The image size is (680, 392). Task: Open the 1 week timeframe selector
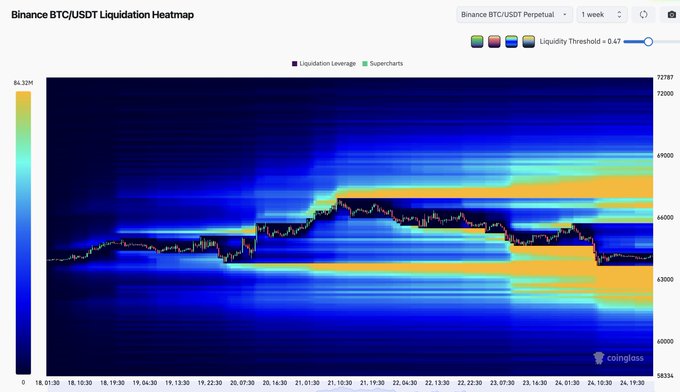click(602, 14)
